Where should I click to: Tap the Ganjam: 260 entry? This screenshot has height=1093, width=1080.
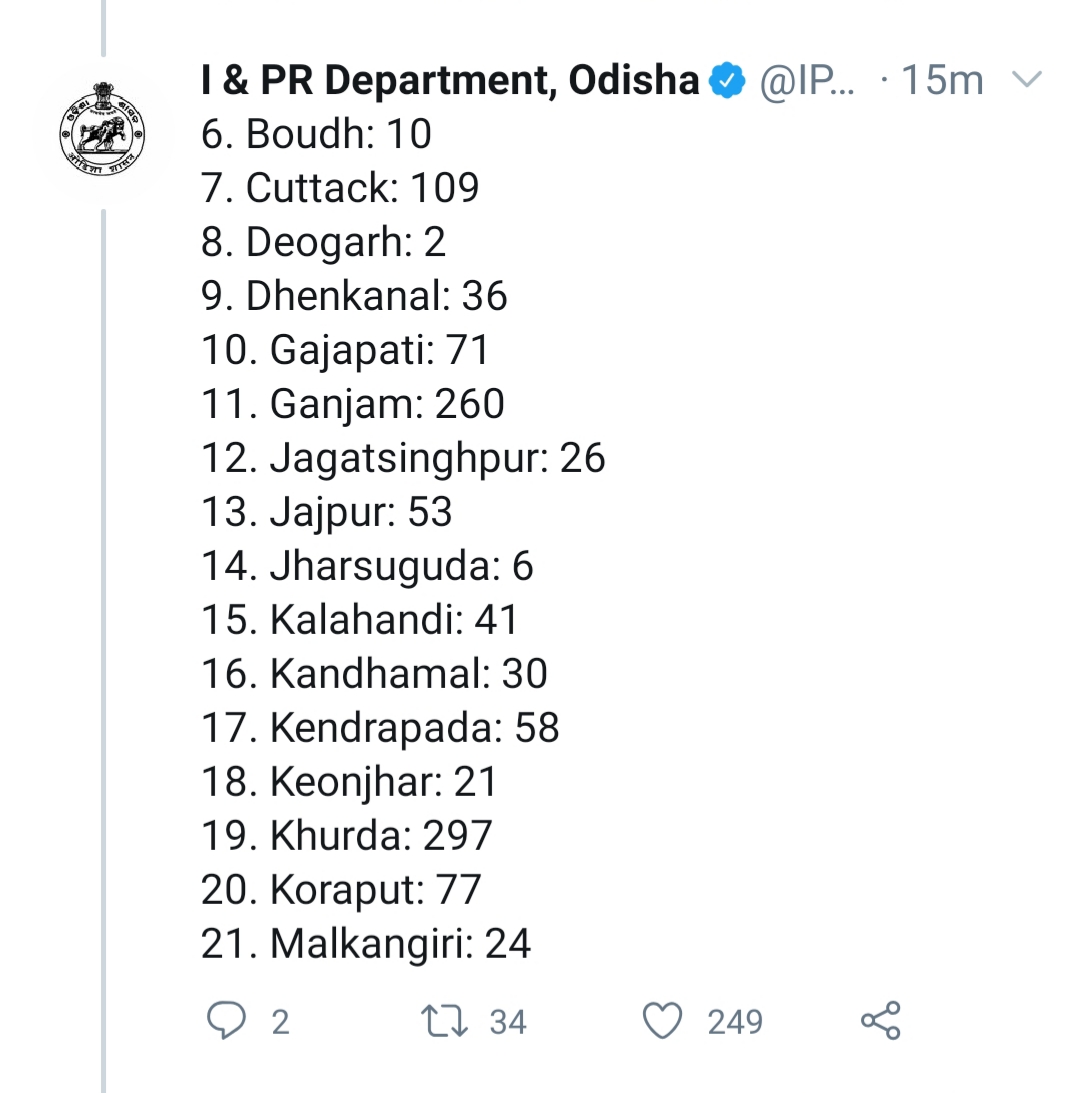pos(352,403)
